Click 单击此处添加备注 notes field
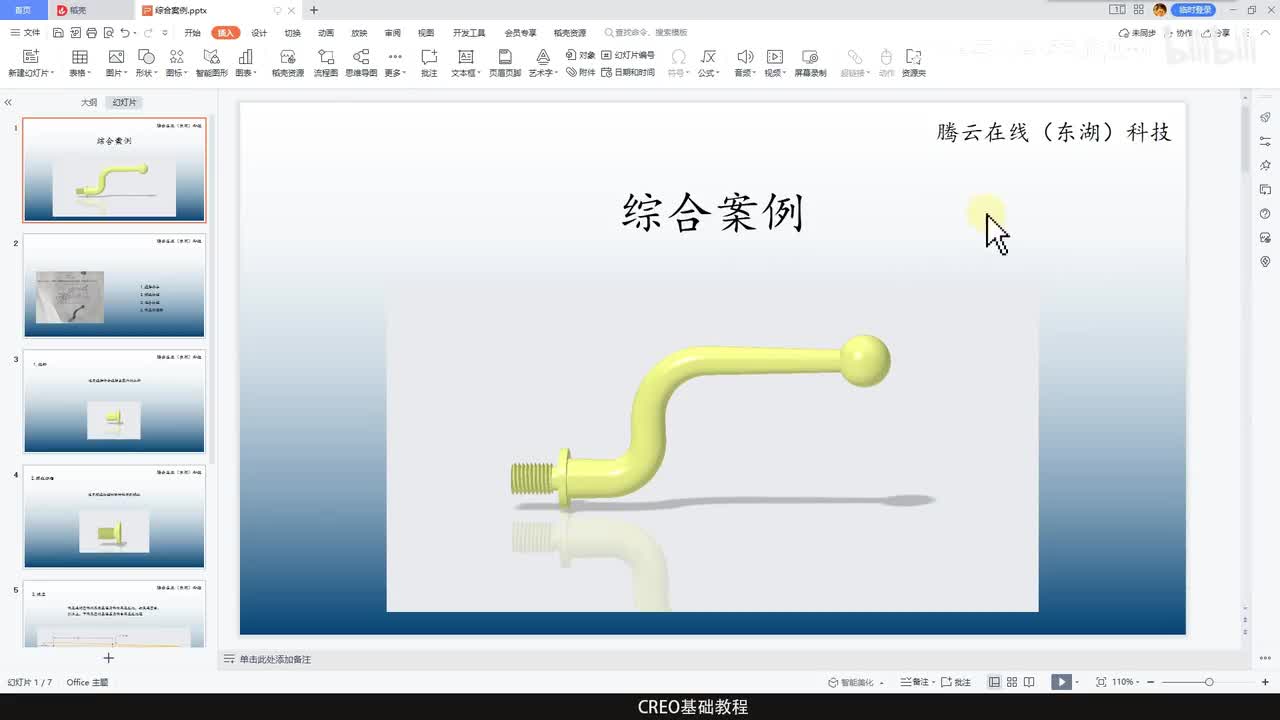This screenshot has width=1280, height=720. point(275,660)
